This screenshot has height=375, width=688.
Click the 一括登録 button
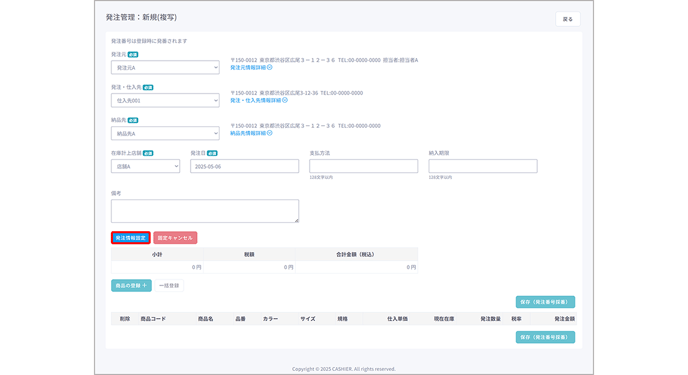169,286
